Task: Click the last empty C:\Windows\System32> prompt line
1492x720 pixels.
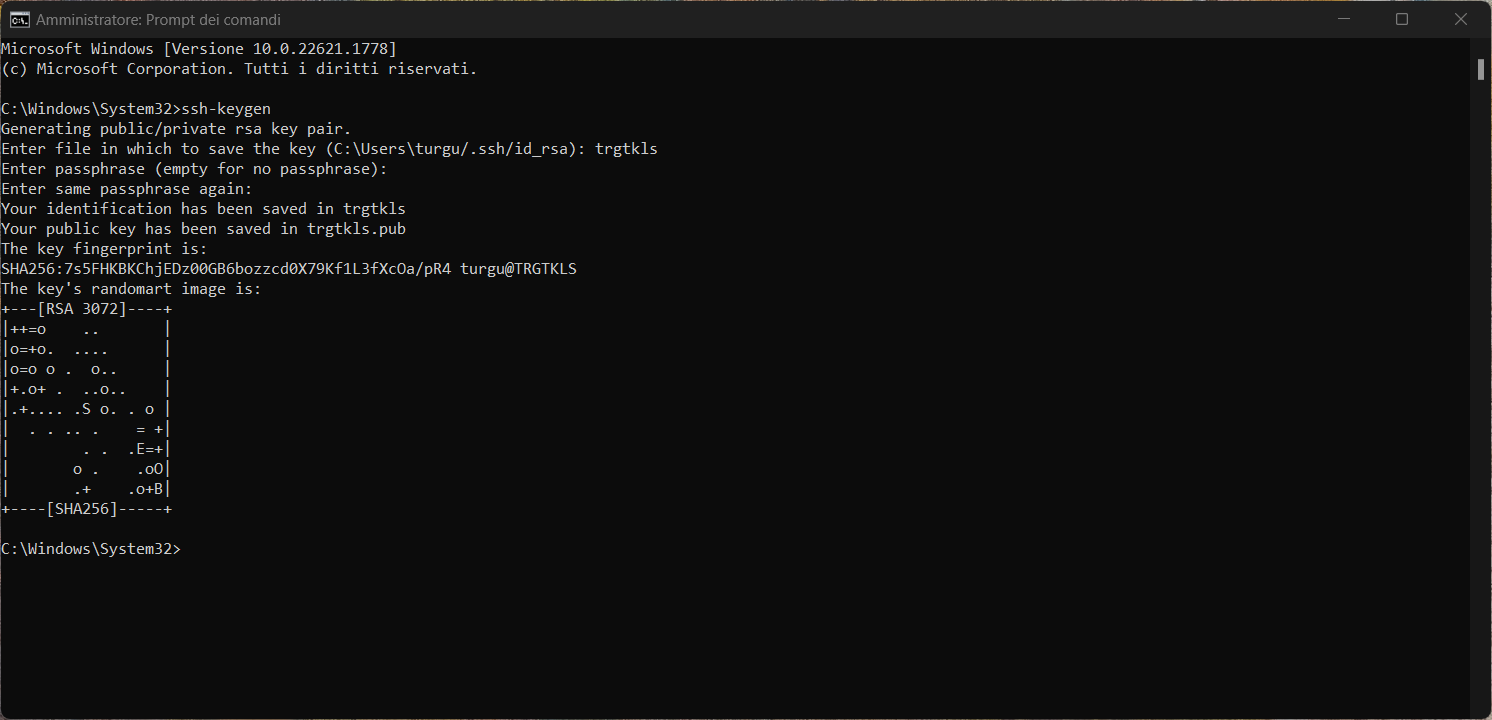Action: 91,549
